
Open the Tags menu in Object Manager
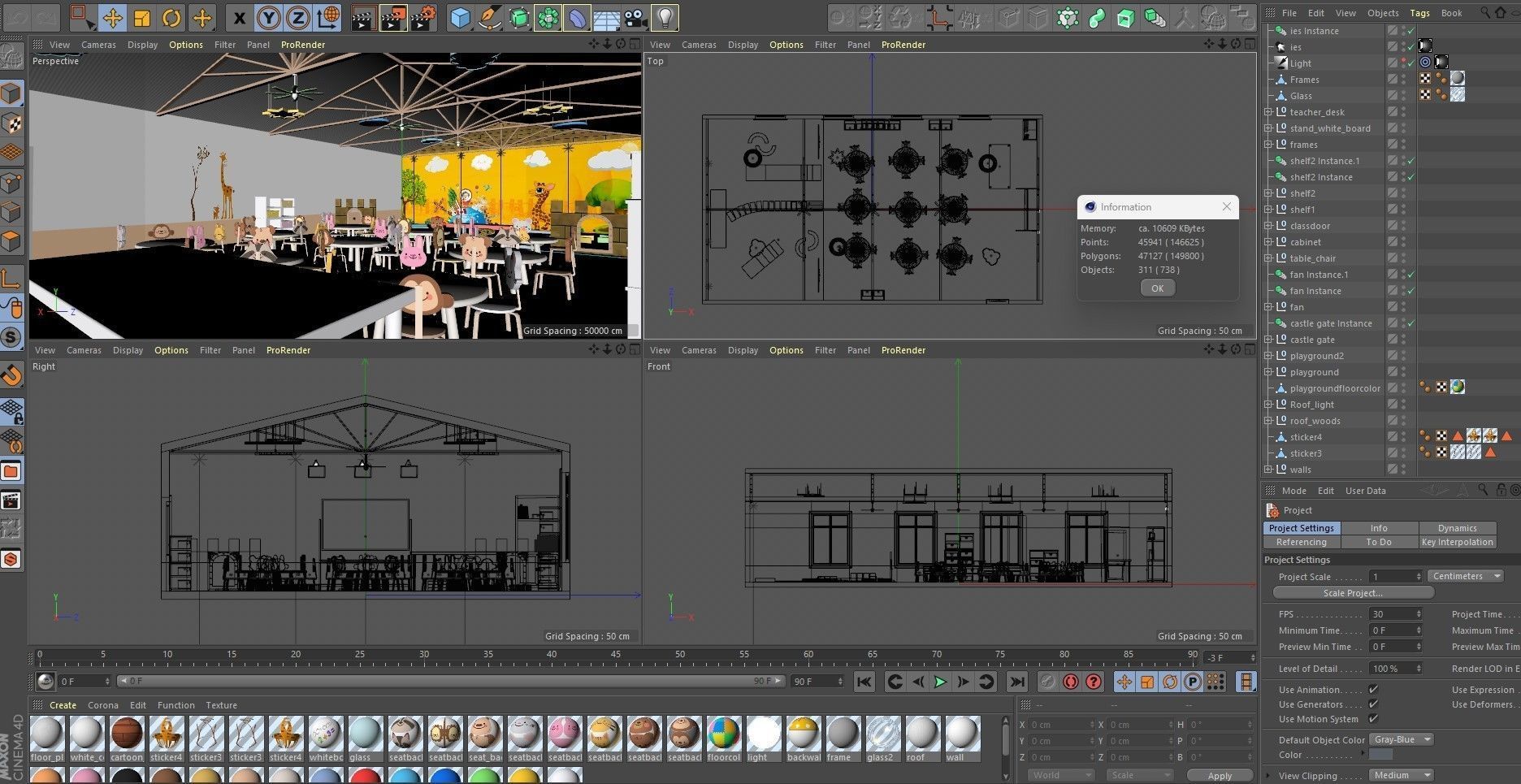(1419, 13)
